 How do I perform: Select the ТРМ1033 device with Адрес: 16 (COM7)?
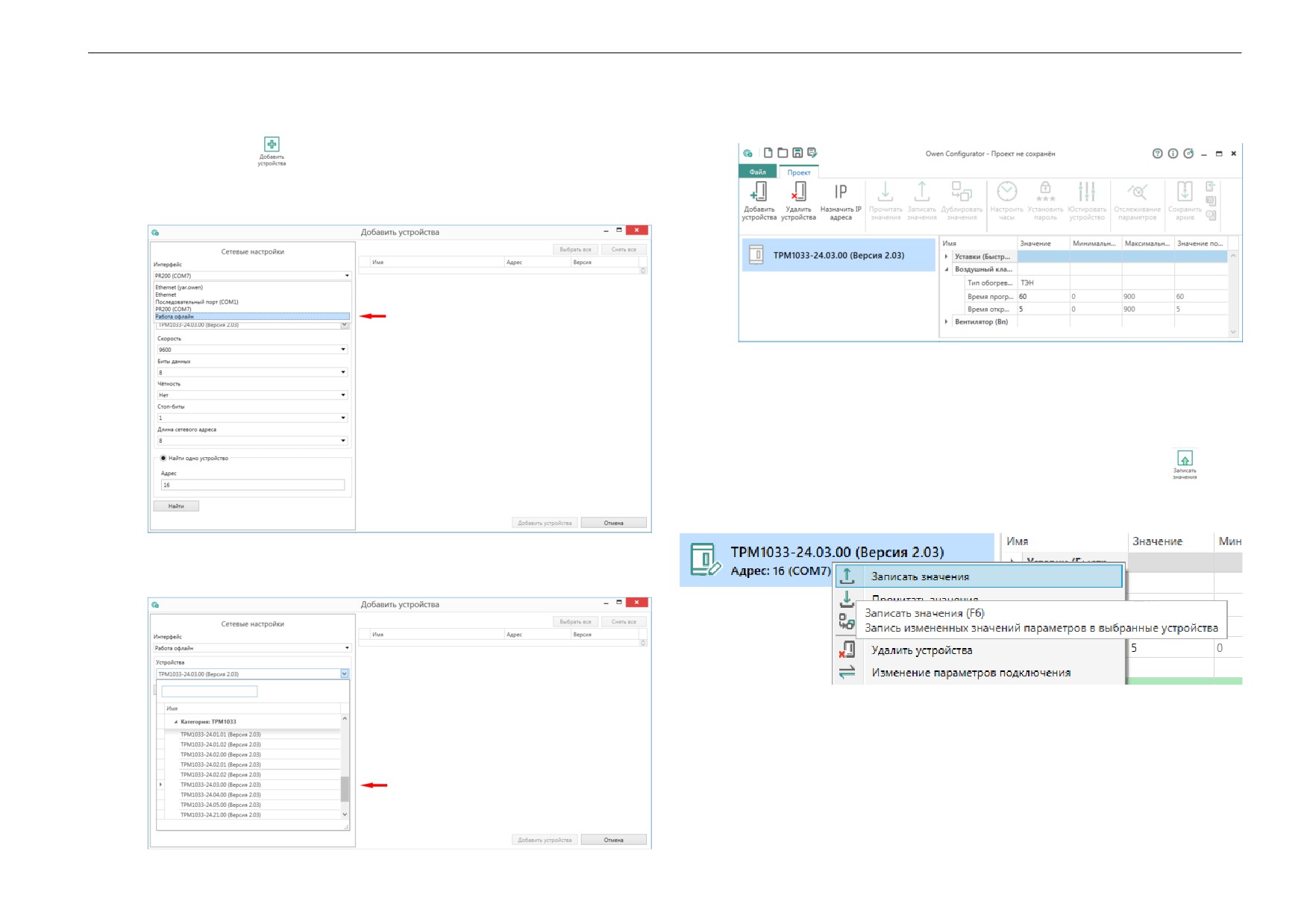pos(836,560)
